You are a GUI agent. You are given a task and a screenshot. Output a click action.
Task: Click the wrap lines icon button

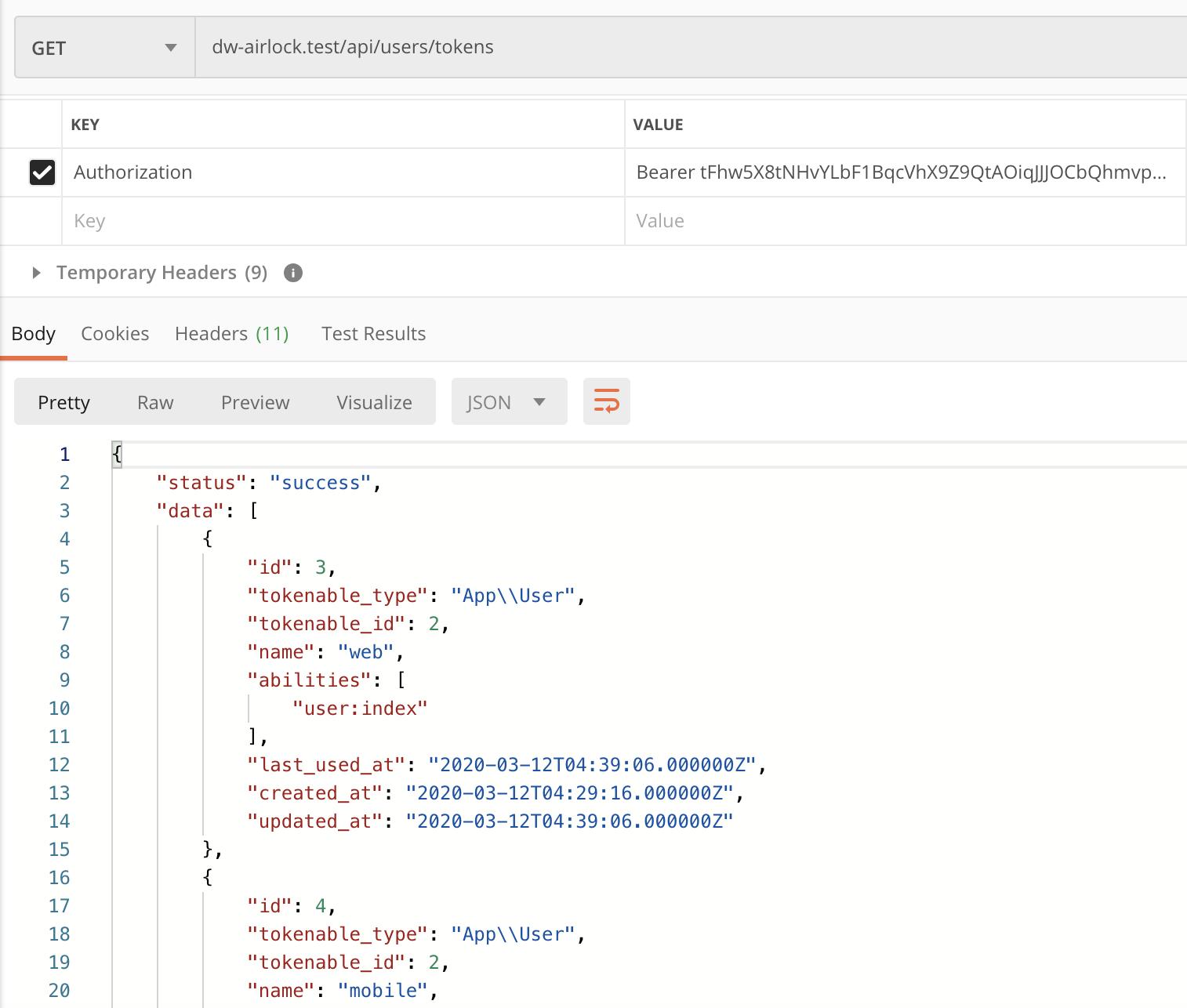click(x=606, y=401)
